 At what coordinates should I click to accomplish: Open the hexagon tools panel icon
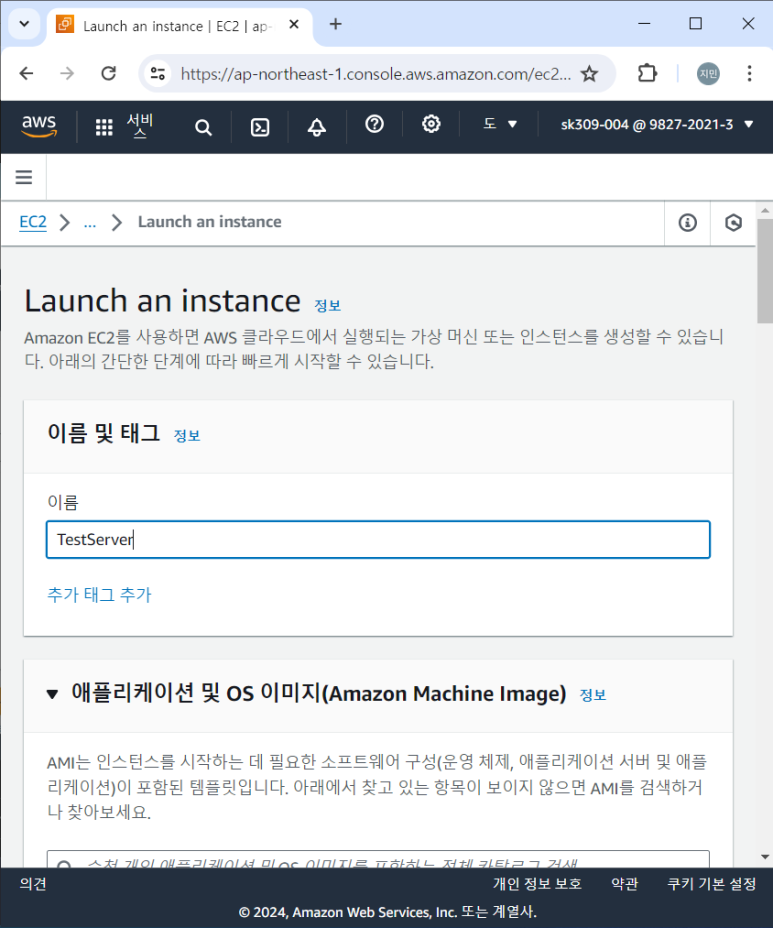[733, 223]
